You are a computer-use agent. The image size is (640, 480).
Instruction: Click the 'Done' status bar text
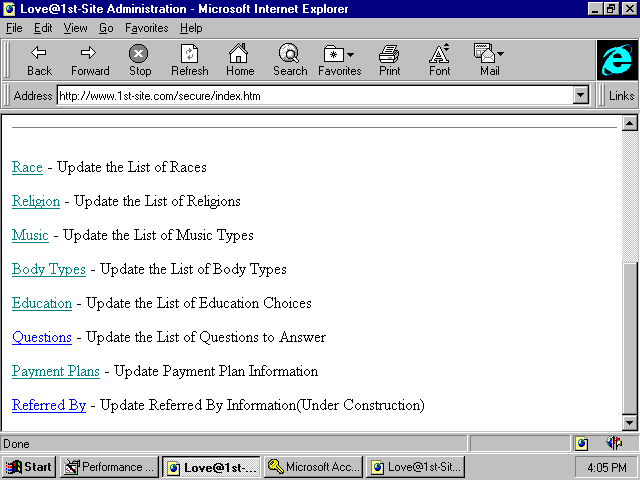tap(16, 444)
